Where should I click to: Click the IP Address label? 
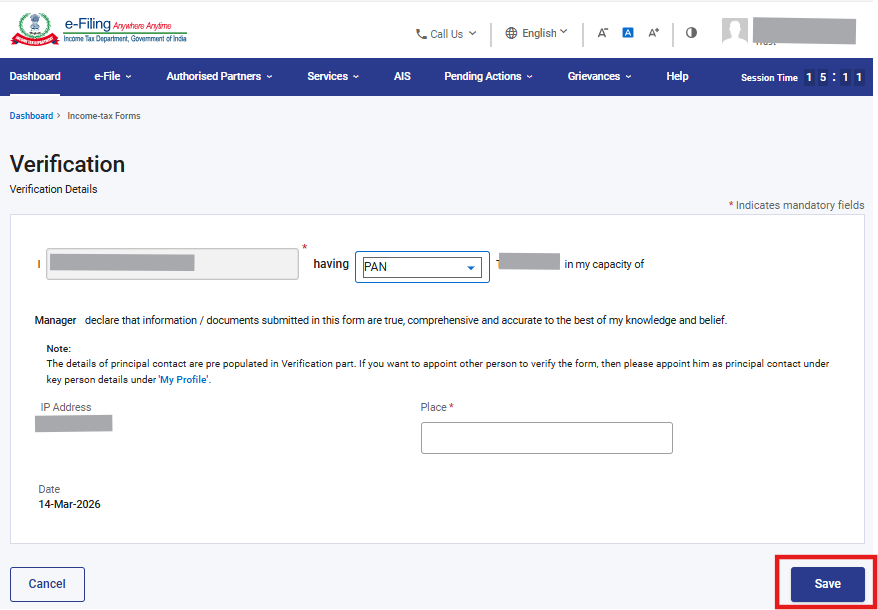(x=66, y=407)
